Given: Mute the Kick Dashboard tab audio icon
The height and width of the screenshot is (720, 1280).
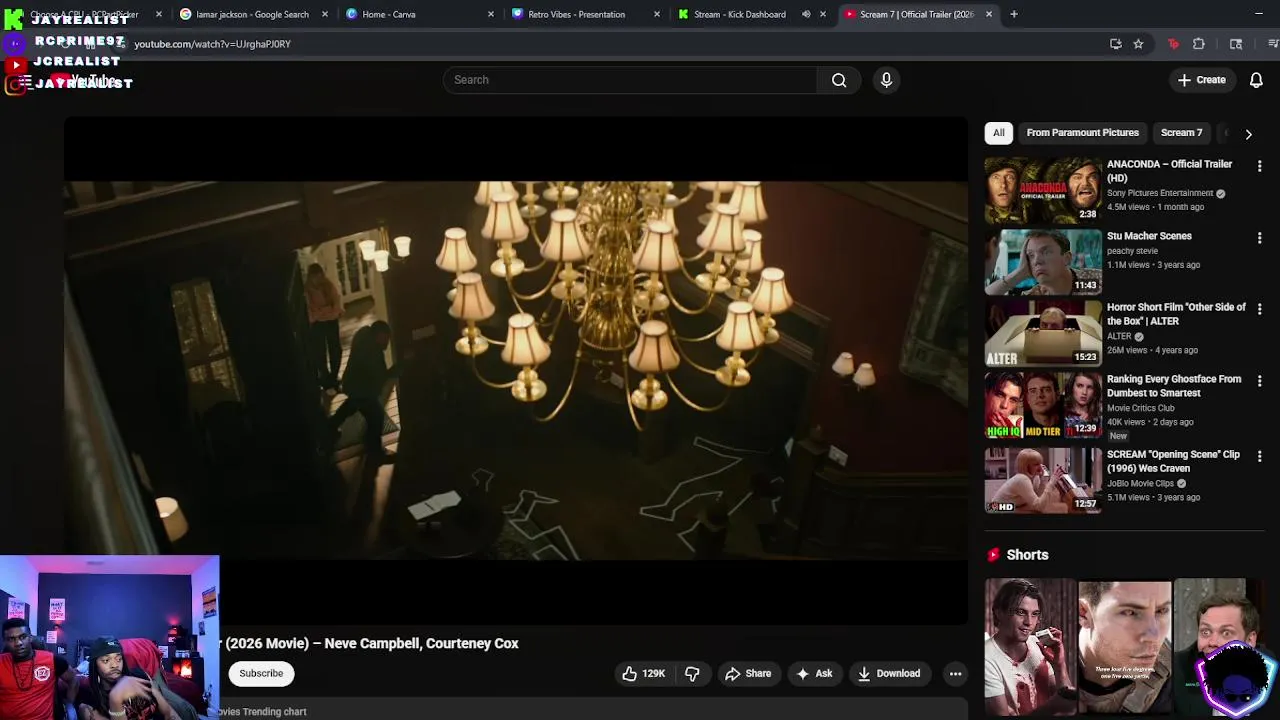Looking at the screenshot, I should [x=806, y=14].
